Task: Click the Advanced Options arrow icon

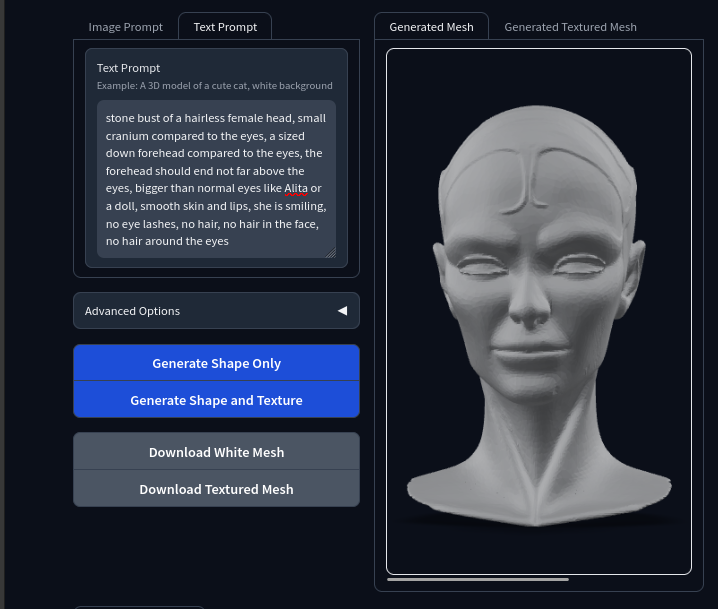Action: click(x=343, y=311)
